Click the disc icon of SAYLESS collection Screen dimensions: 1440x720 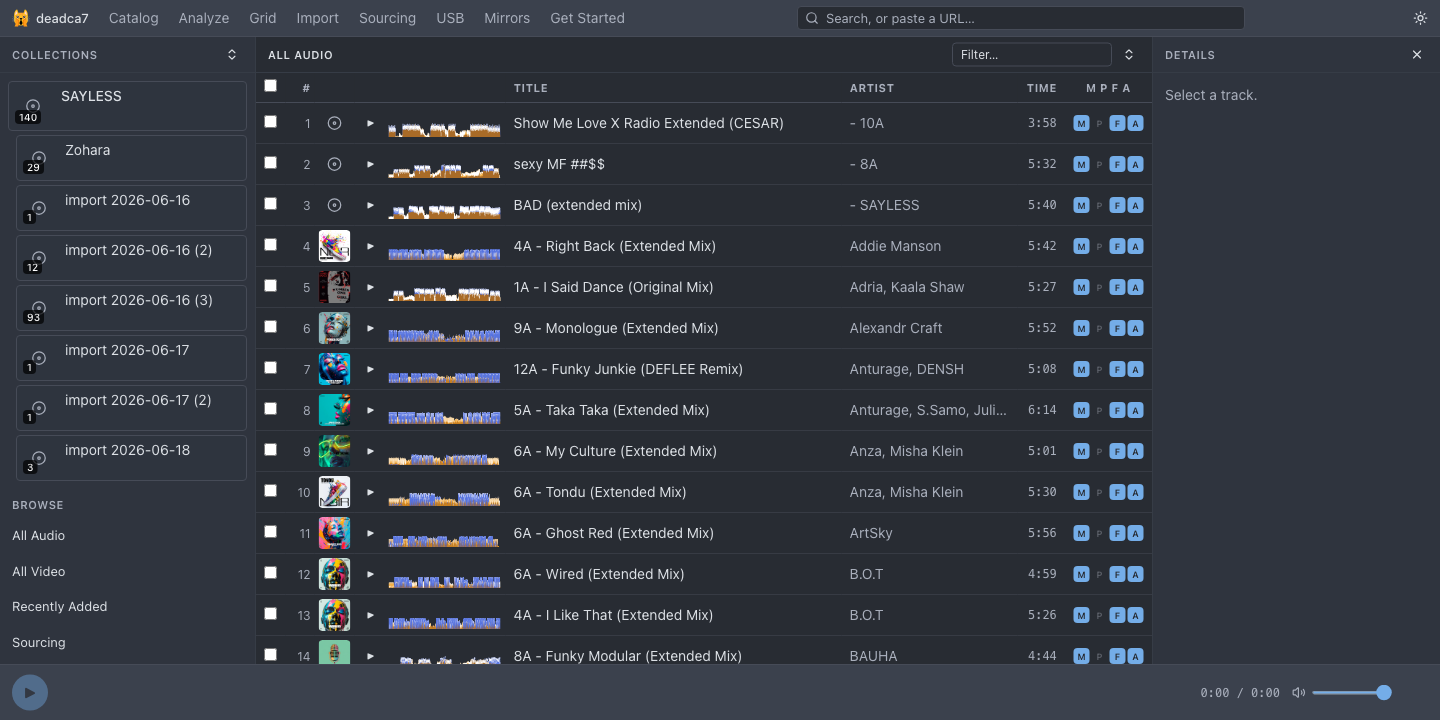coord(33,106)
